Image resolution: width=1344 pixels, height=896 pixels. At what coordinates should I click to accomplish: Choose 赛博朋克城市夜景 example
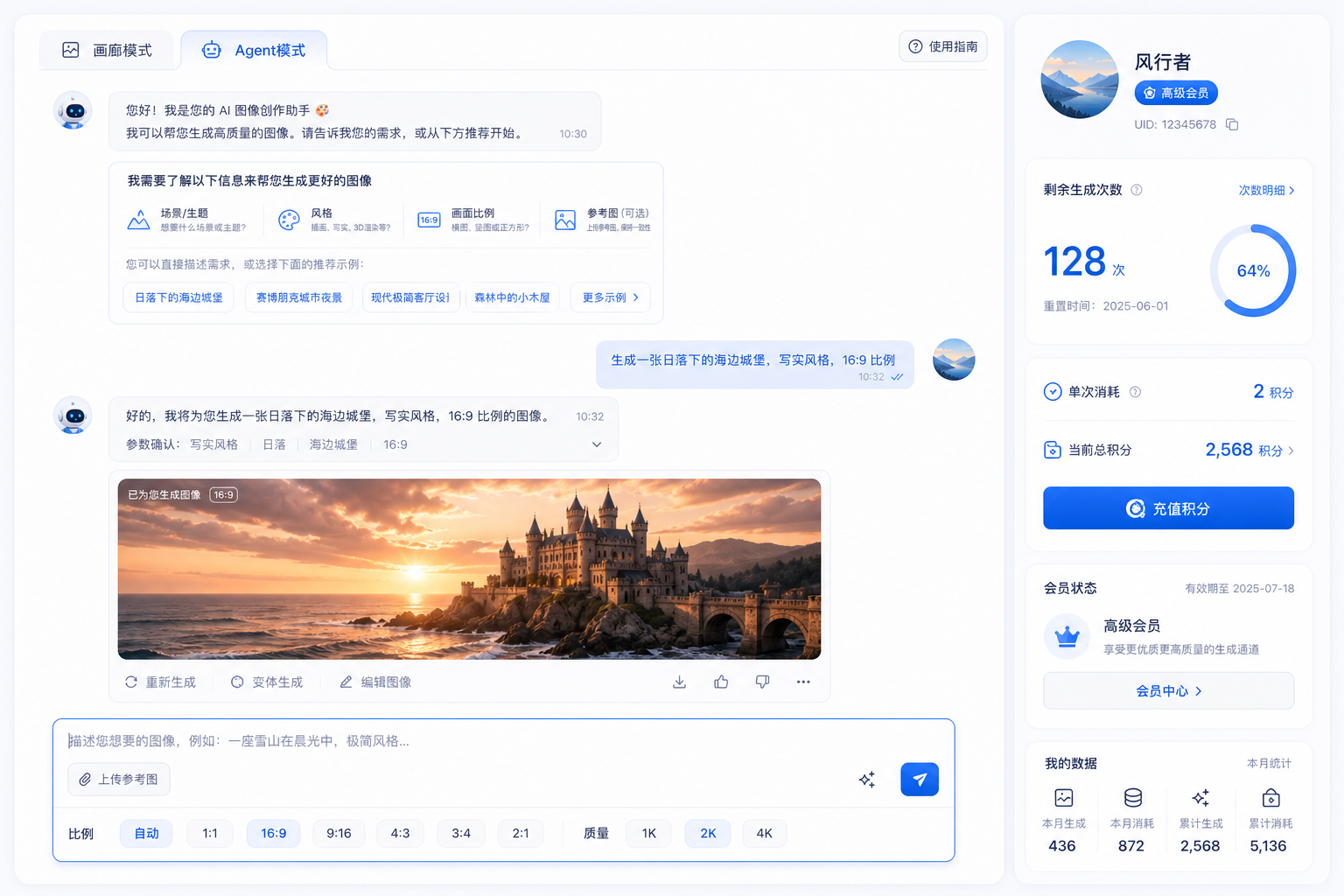click(x=299, y=297)
